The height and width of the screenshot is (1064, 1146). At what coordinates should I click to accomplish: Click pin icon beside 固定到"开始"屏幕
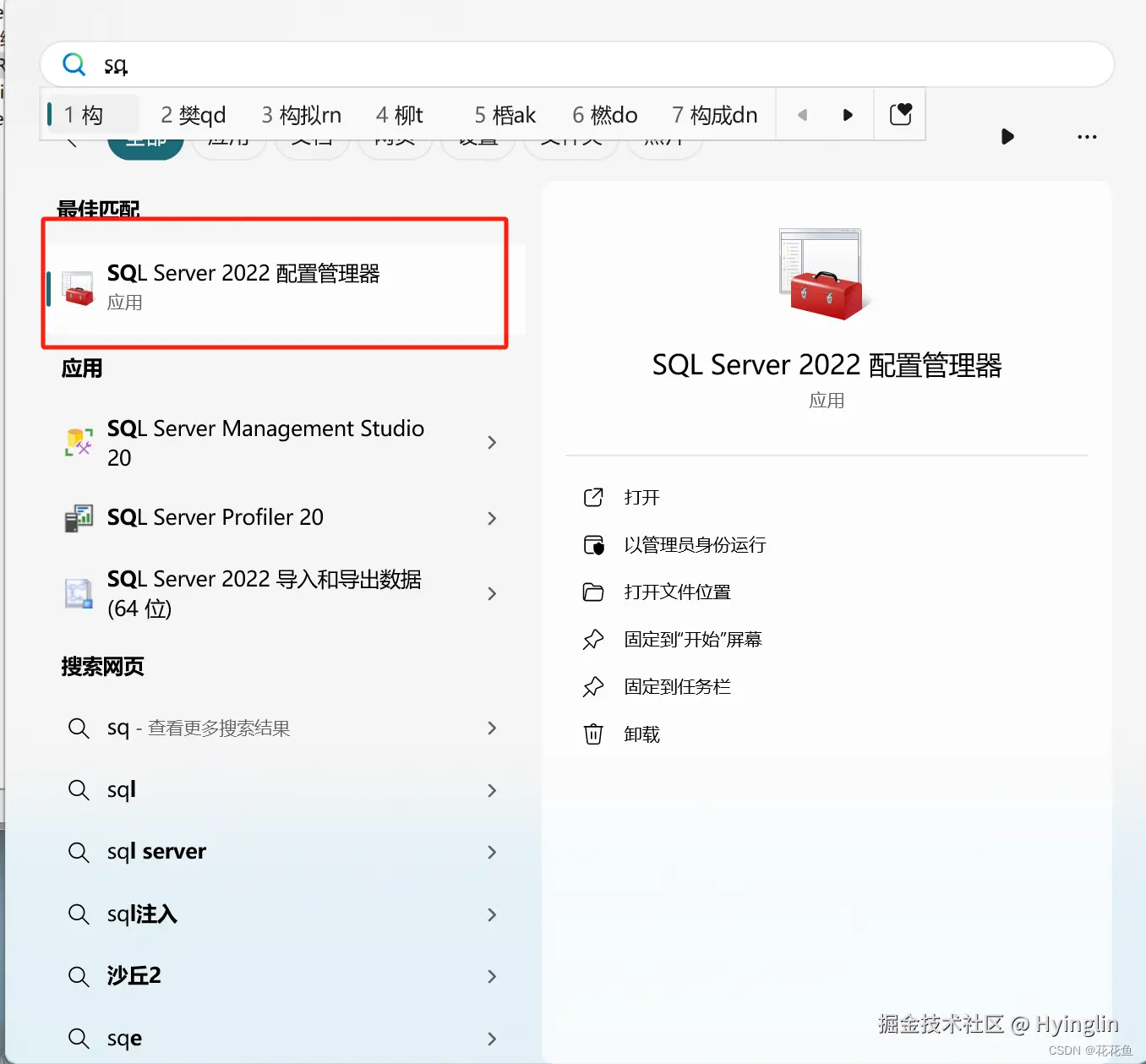click(593, 640)
